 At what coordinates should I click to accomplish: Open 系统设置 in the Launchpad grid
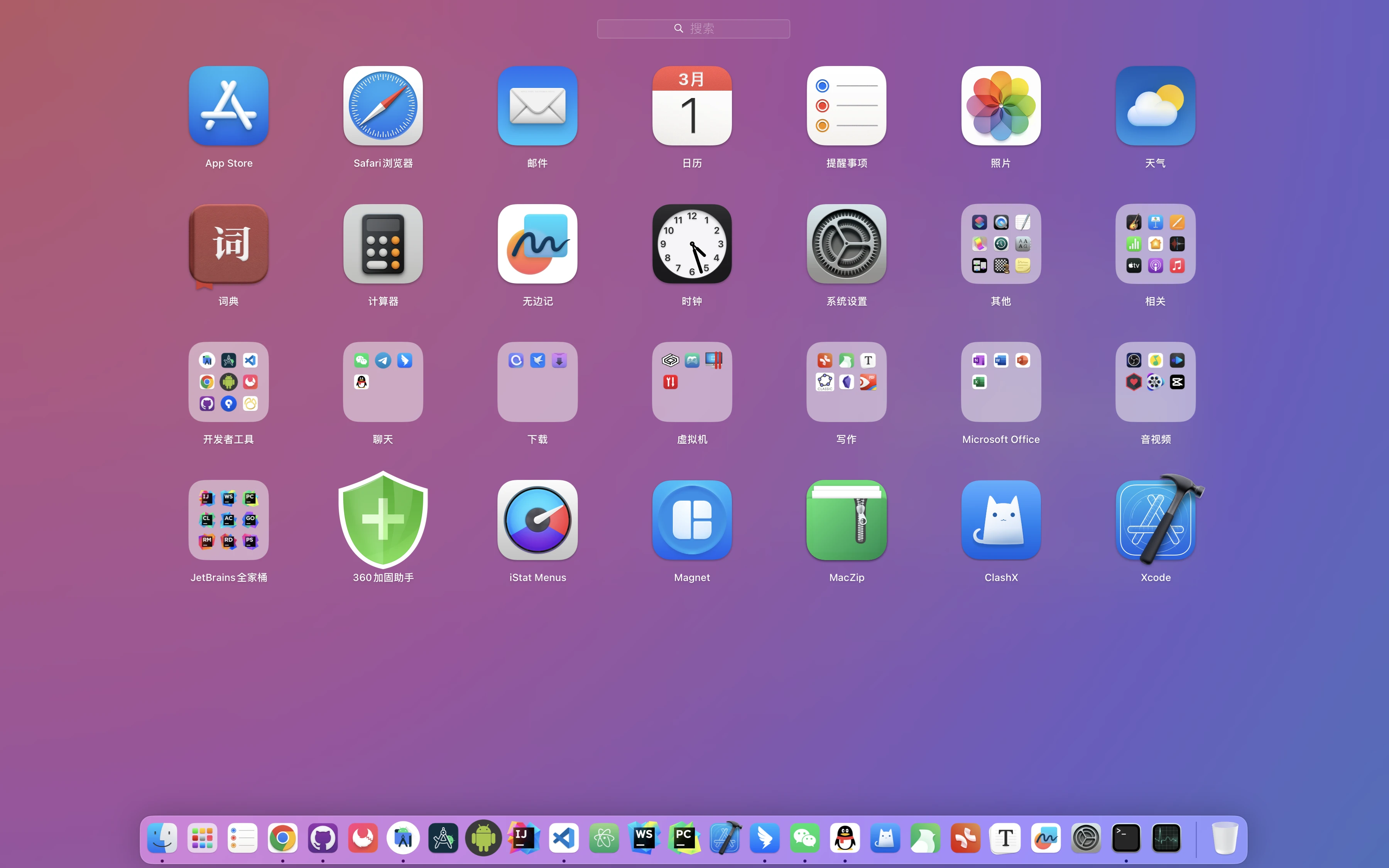coord(846,244)
